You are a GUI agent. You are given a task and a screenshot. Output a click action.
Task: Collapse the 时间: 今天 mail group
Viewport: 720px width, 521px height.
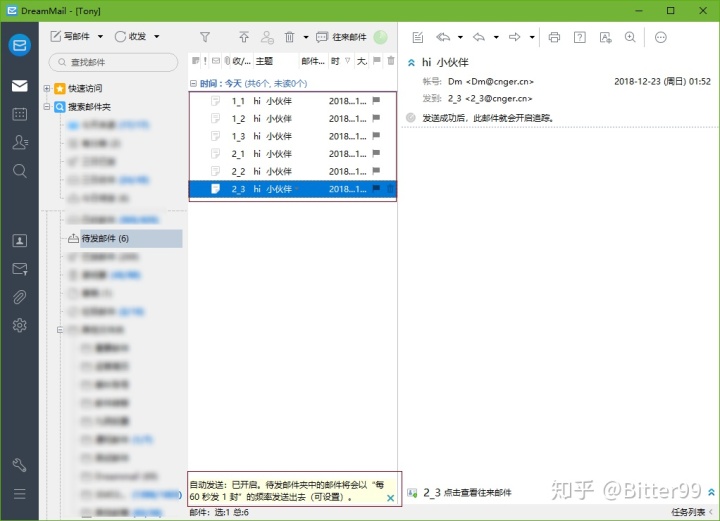coord(193,84)
